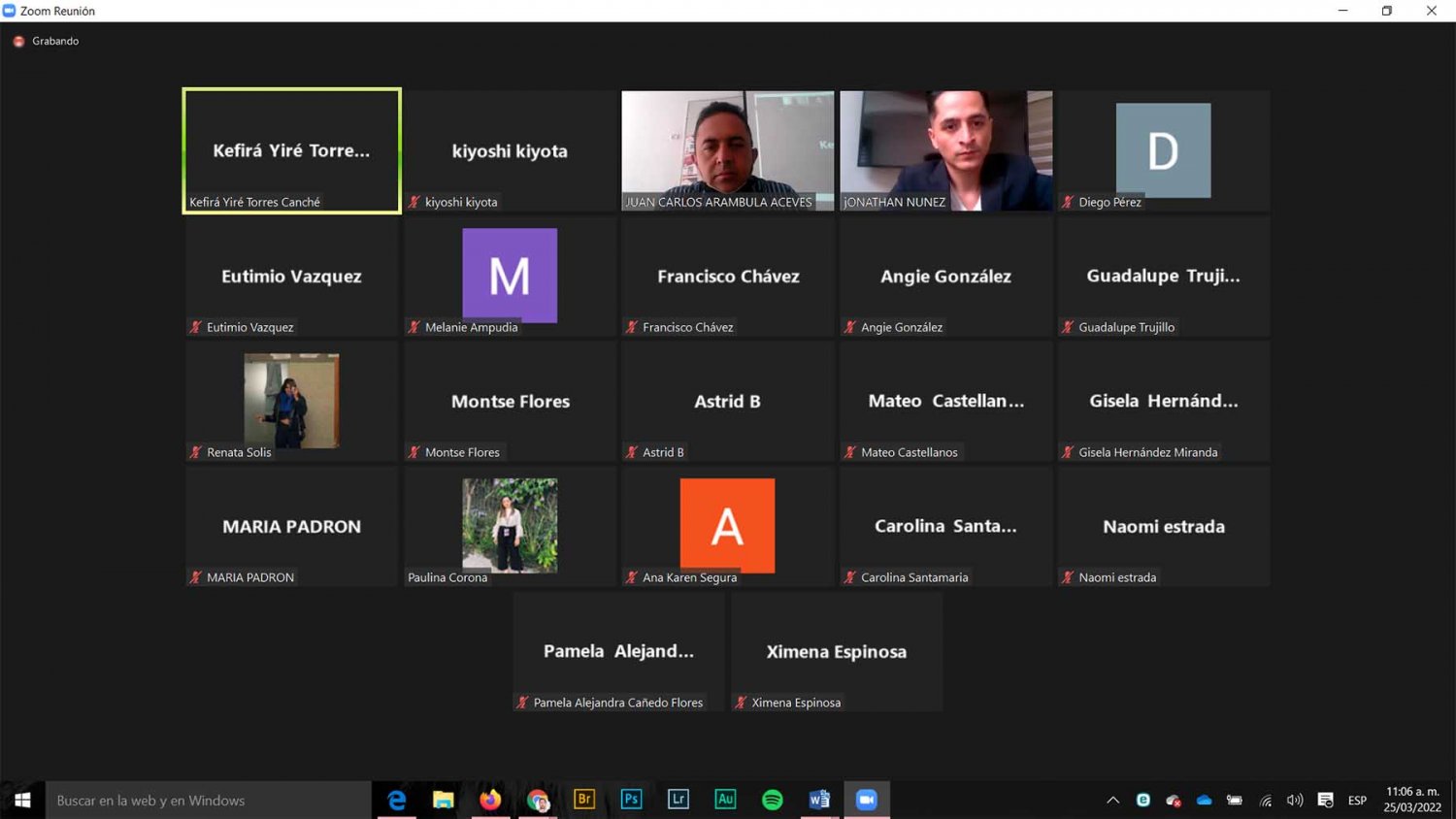Select the Melanie Ampudia purple avatar tile
The image size is (1456, 819).
click(x=510, y=276)
